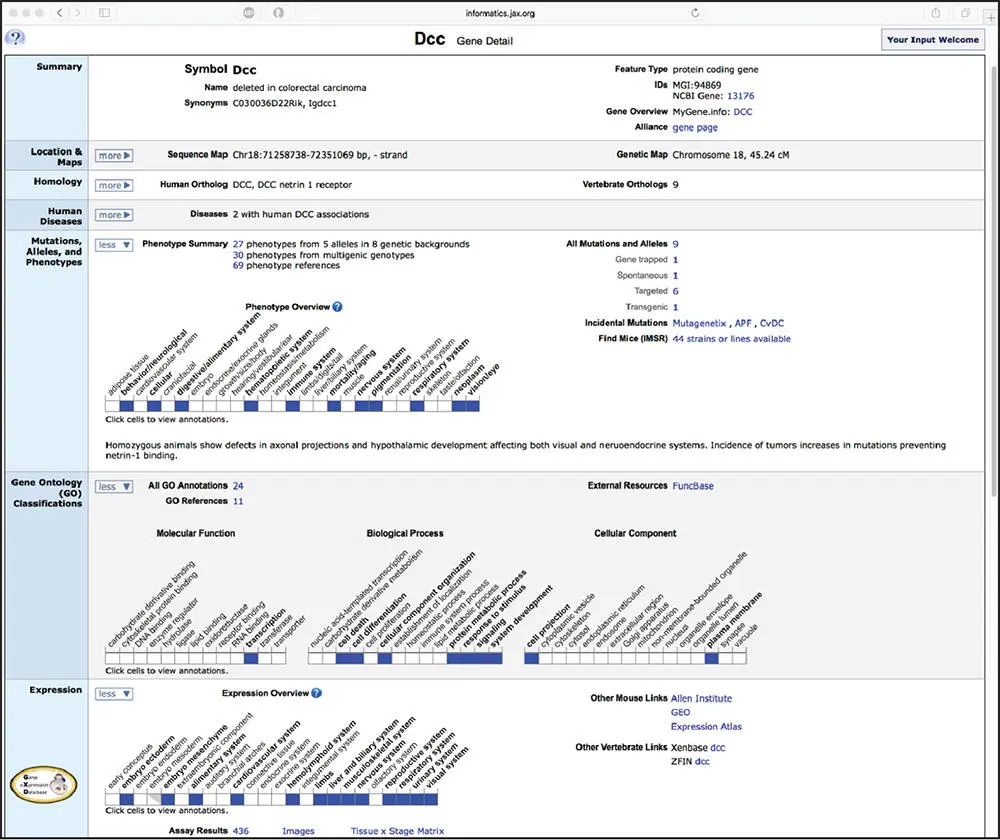View 436 assay results
Image resolution: width=1000 pixels, height=840 pixels.
[x=240, y=831]
